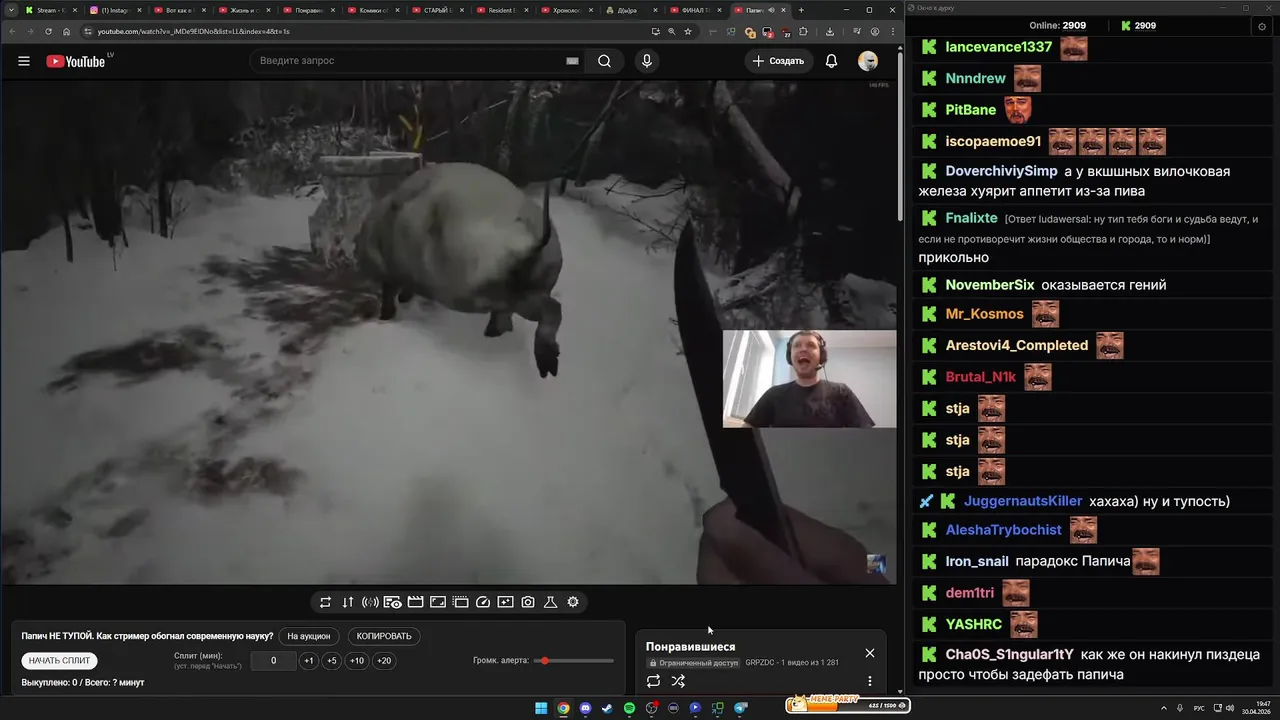Click the up-down arrows sort icon

click(x=348, y=602)
